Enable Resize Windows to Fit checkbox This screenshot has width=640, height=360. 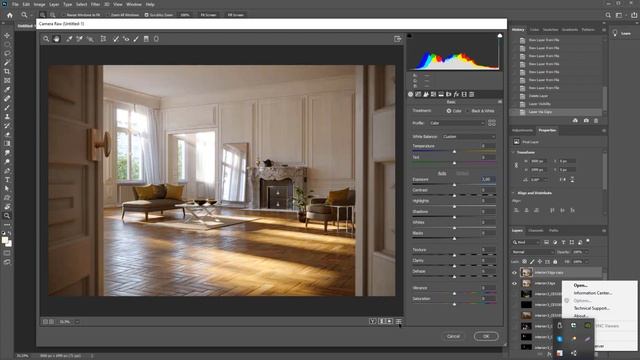coord(64,15)
